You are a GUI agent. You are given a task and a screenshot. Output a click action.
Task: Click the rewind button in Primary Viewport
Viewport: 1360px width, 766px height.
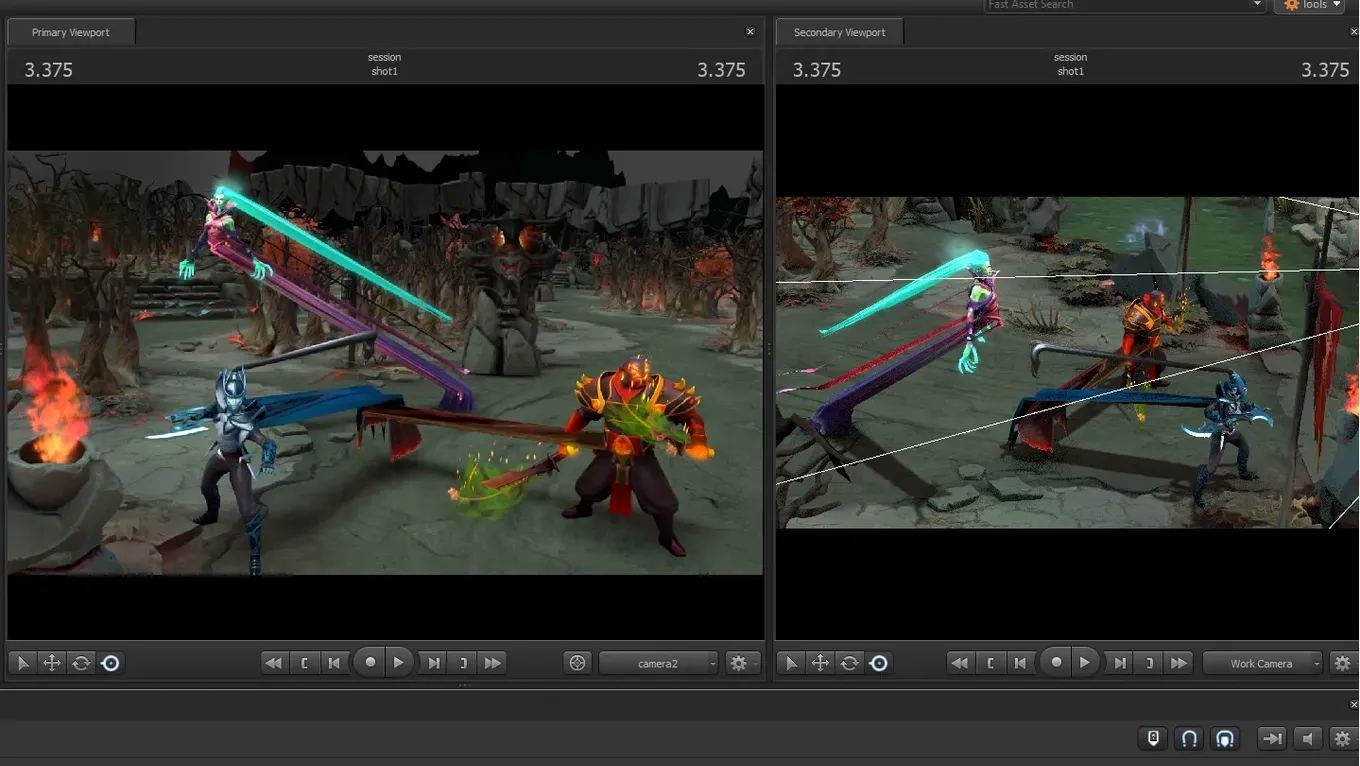(273, 663)
